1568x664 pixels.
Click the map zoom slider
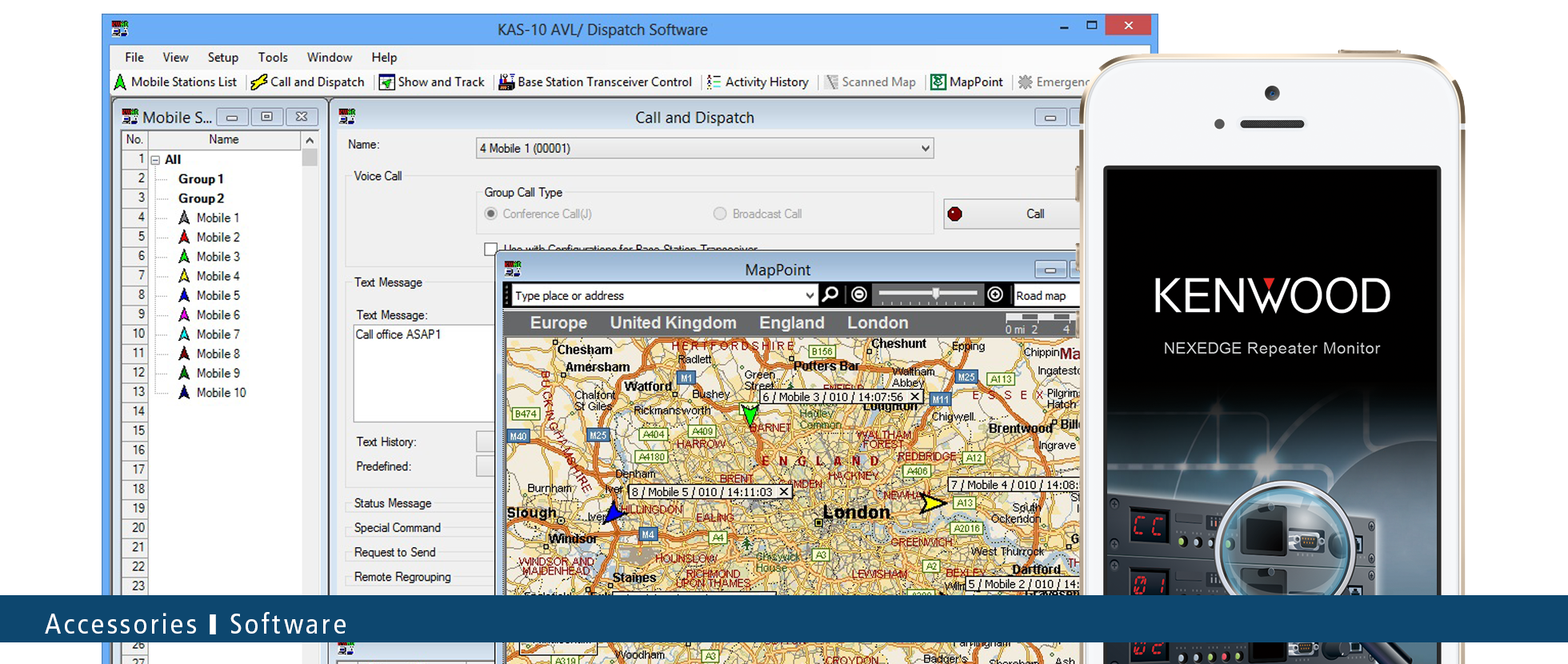click(935, 294)
